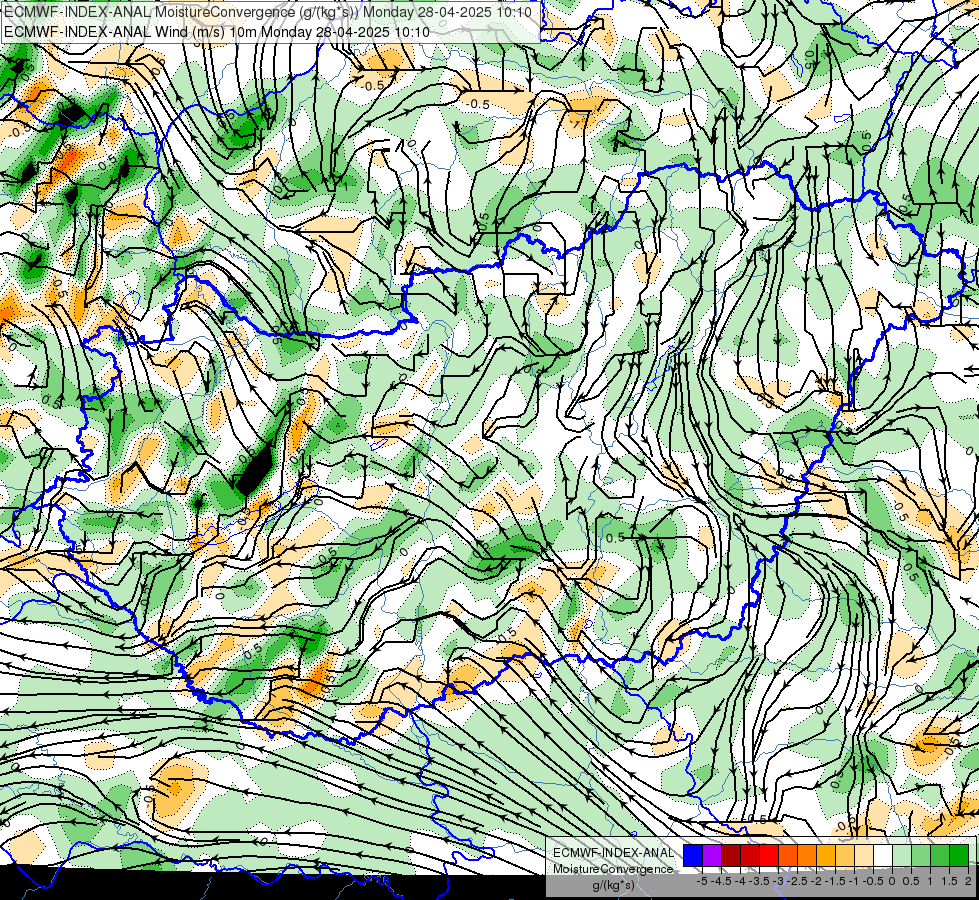Click the pale peach legend swatch left of white
This screenshot has width=979, height=900.
pos(864,855)
